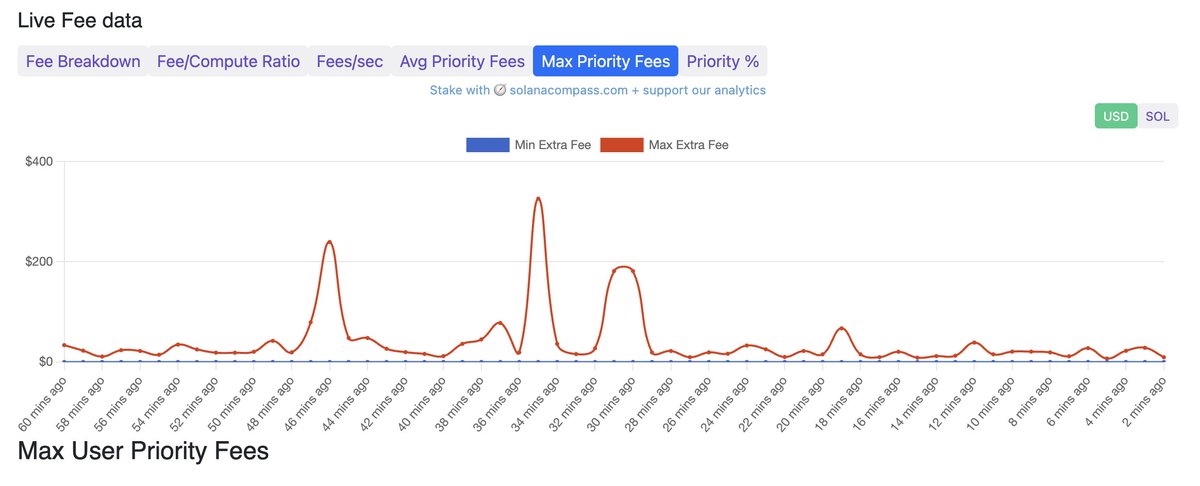1200x486 pixels.
Task: Click the chart peak at 46 mins ago
Action: click(329, 242)
